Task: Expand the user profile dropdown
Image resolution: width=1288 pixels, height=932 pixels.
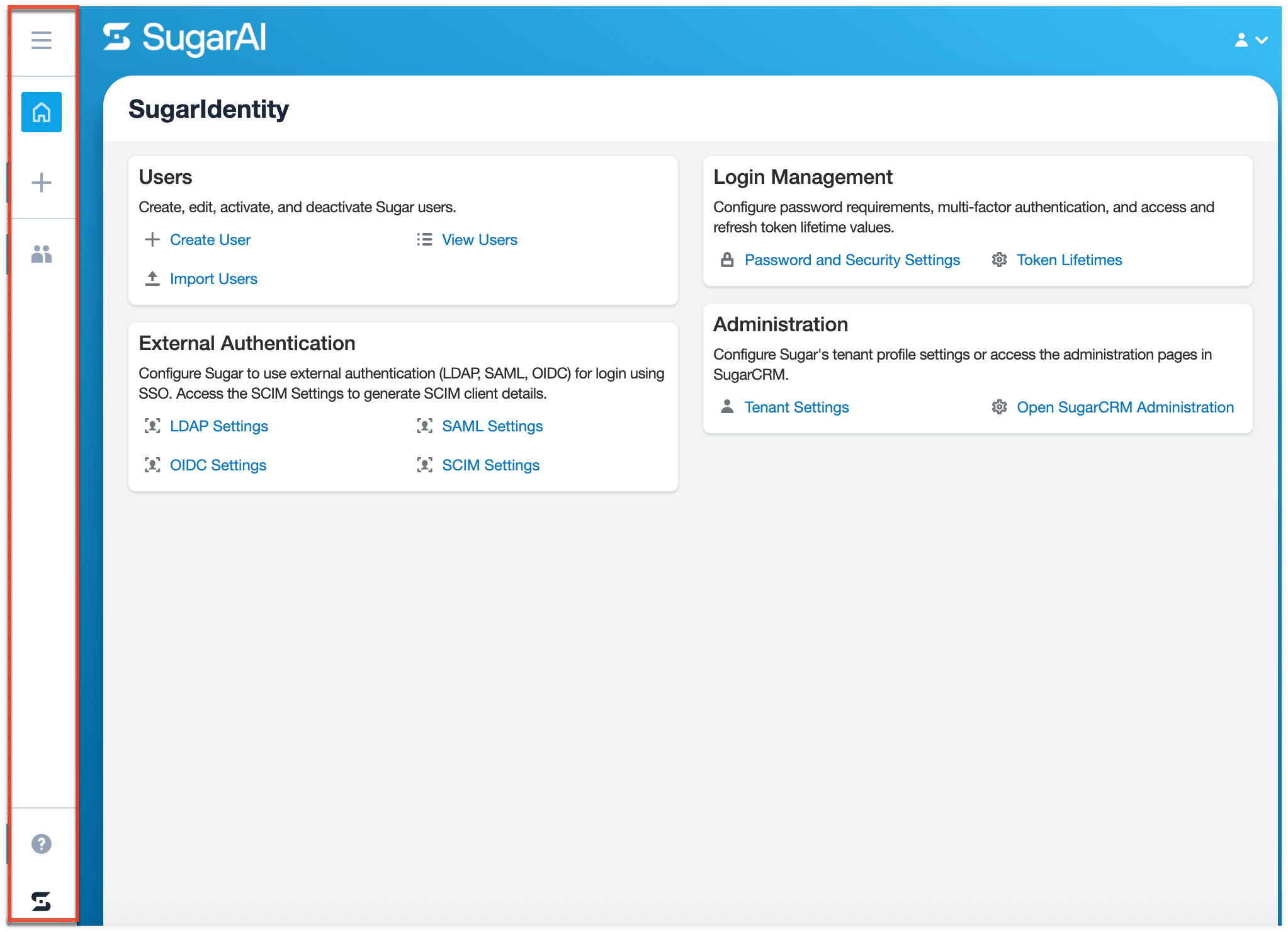Action: click(x=1251, y=40)
